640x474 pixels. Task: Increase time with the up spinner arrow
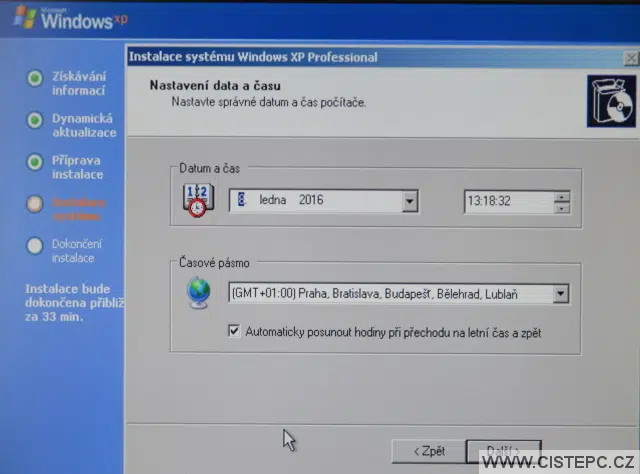click(x=561, y=196)
